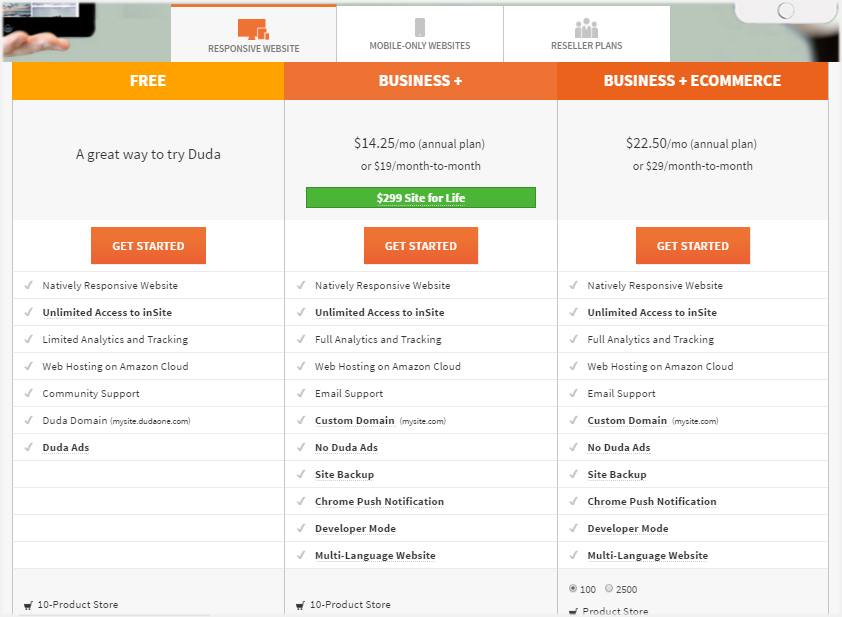Click '10-Product Store' in the Business + plan
842x617 pixels.
[x=350, y=605]
